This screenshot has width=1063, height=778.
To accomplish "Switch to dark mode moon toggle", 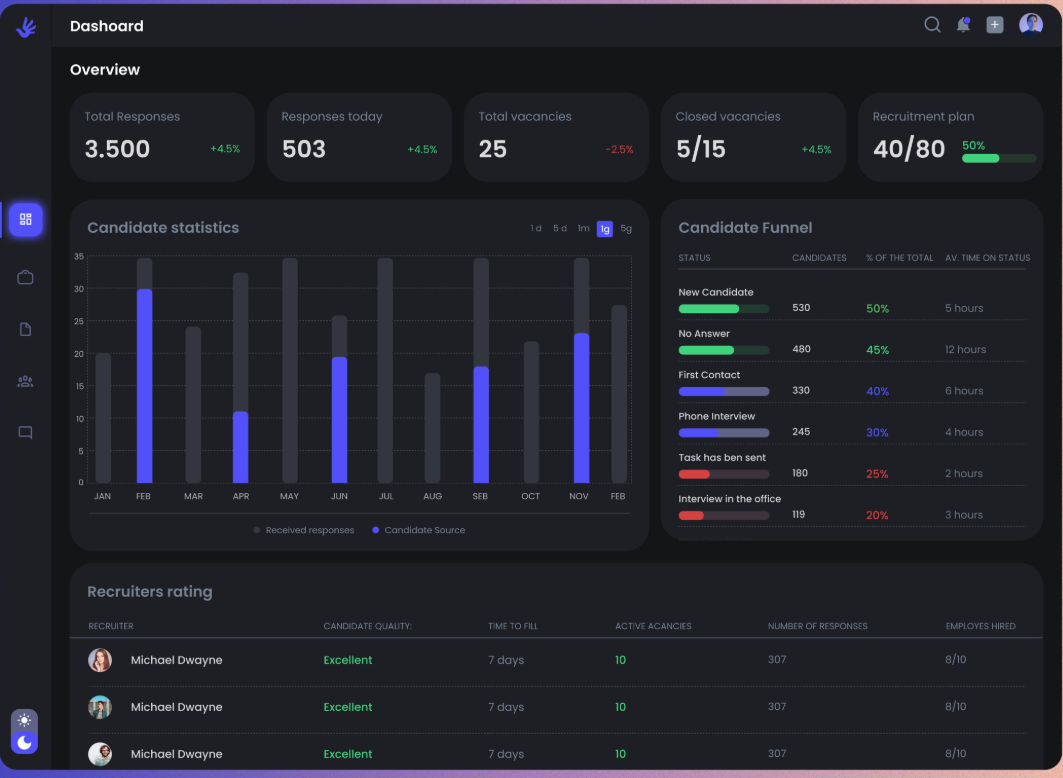I will point(24,742).
